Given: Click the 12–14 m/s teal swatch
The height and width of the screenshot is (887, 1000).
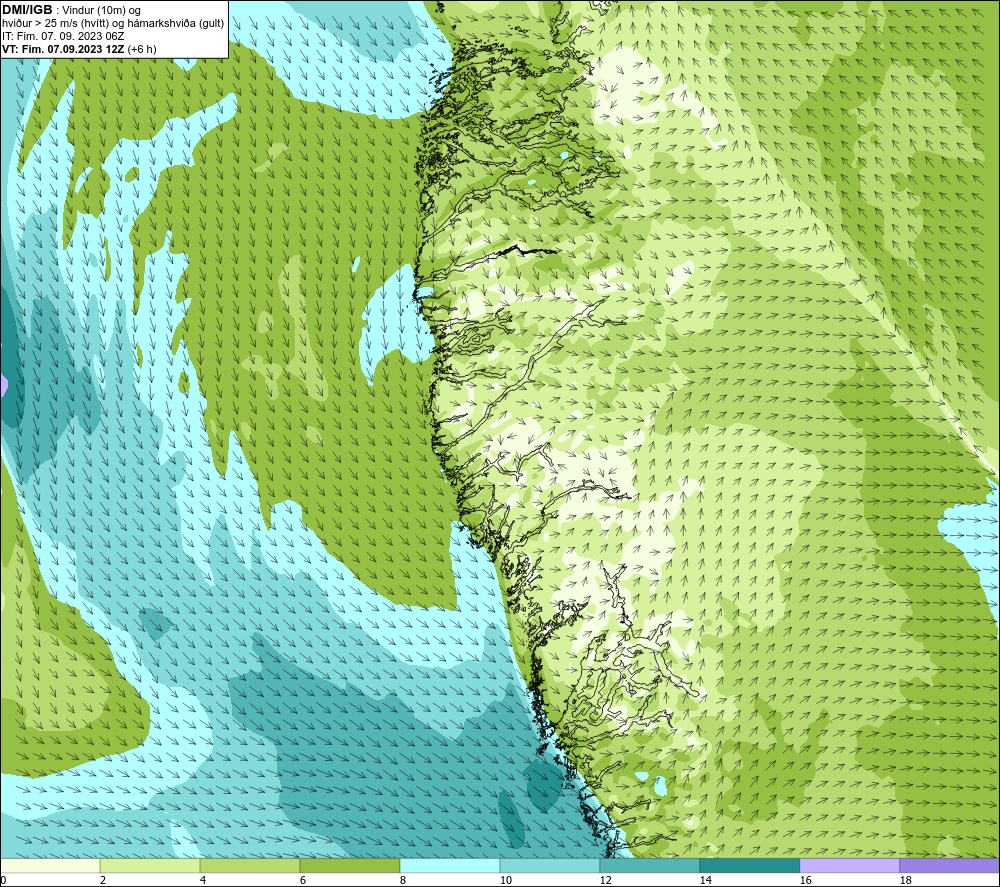Looking at the screenshot, I should [649, 866].
